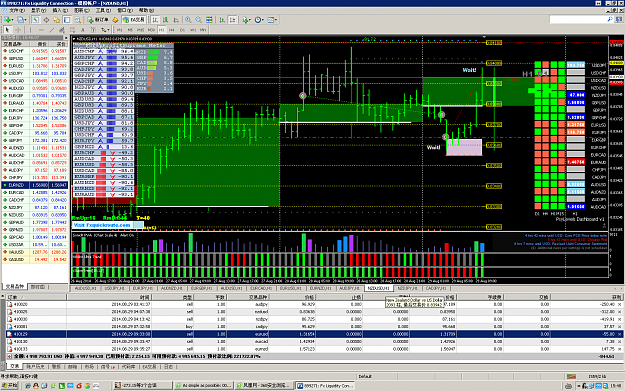The height and width of the screenshot is (391, 625).
Task: Click the Visit Fxquickroute.com chart label
Action: click(103, 225)
